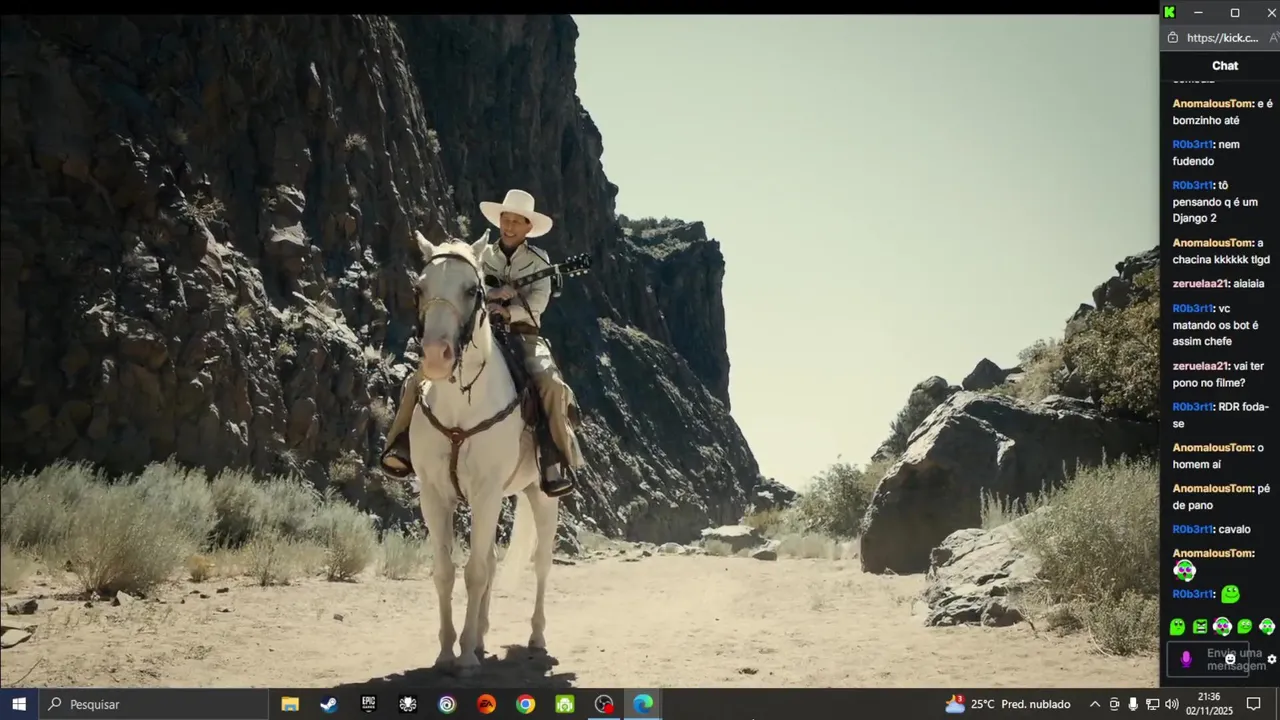Viewport: 1280px width, 720px height.
Task: Click username AnomalousTom on 'o homem aí' message
Action: [1212, 447]
